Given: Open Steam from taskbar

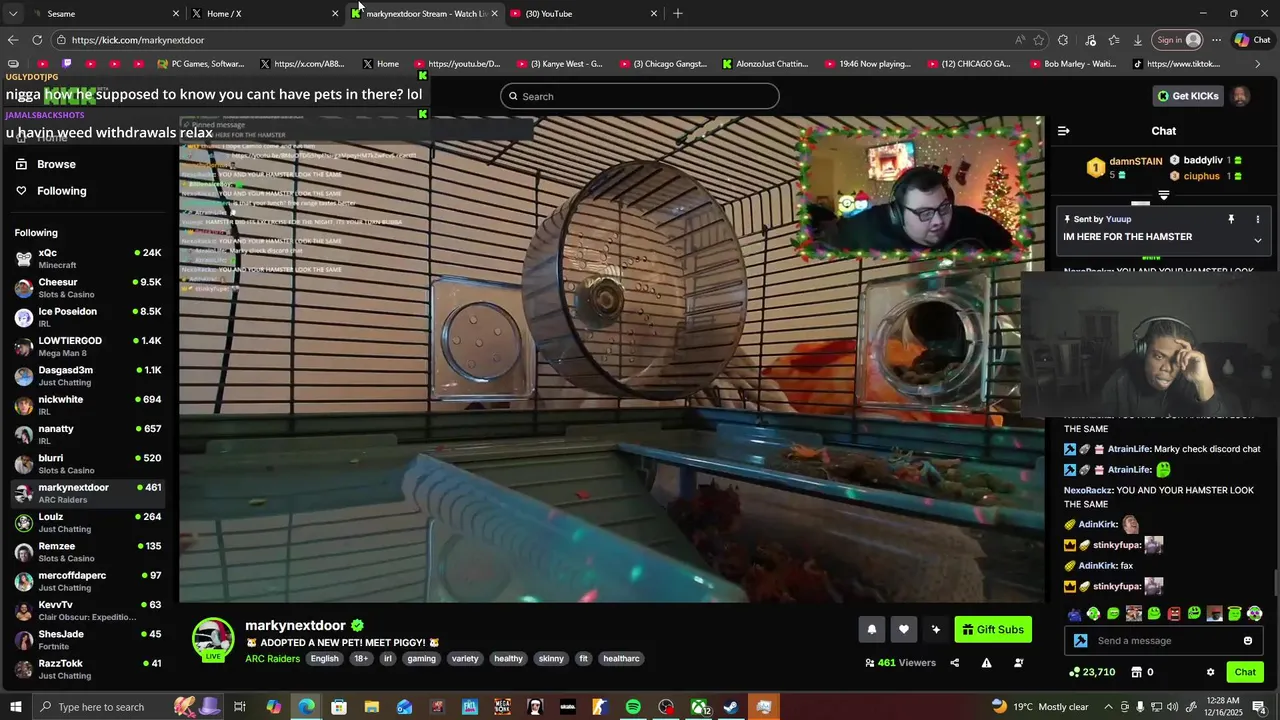Looking at the screenshot, I should 731,707.
